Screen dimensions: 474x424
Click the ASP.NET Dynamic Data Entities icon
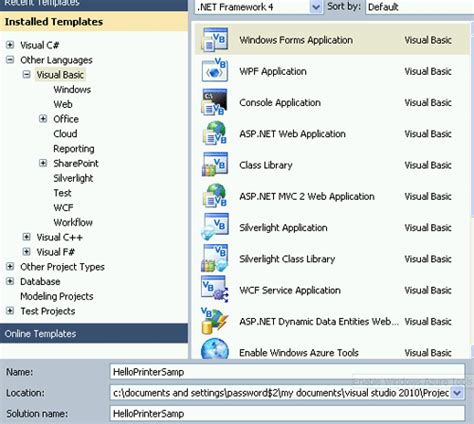pyautogui.click(x=215, y=321)
